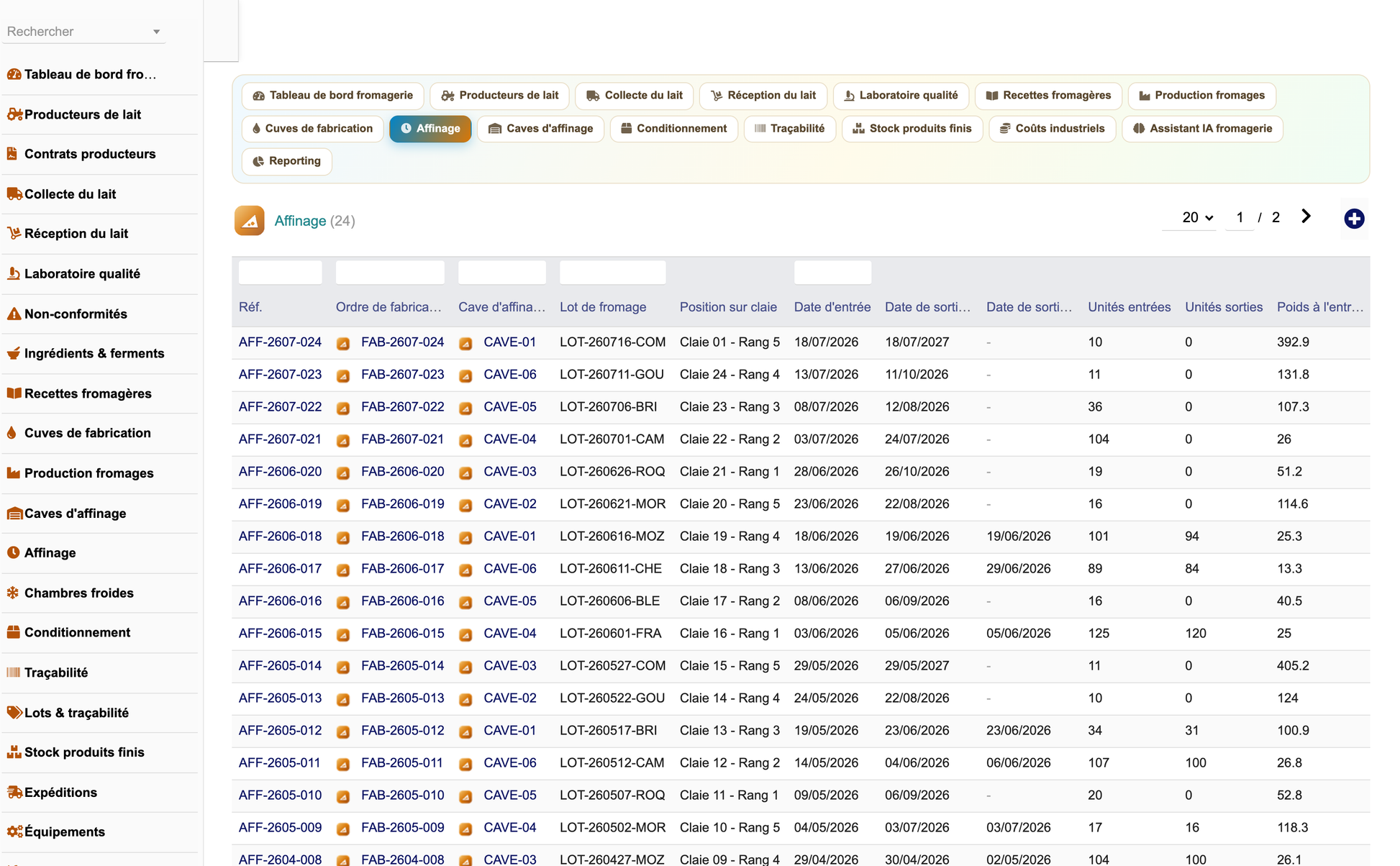This screenshot has width=1400, height=866.
Task: Click the blue plus icon to add Affinage record
Action: point(1354,219)
